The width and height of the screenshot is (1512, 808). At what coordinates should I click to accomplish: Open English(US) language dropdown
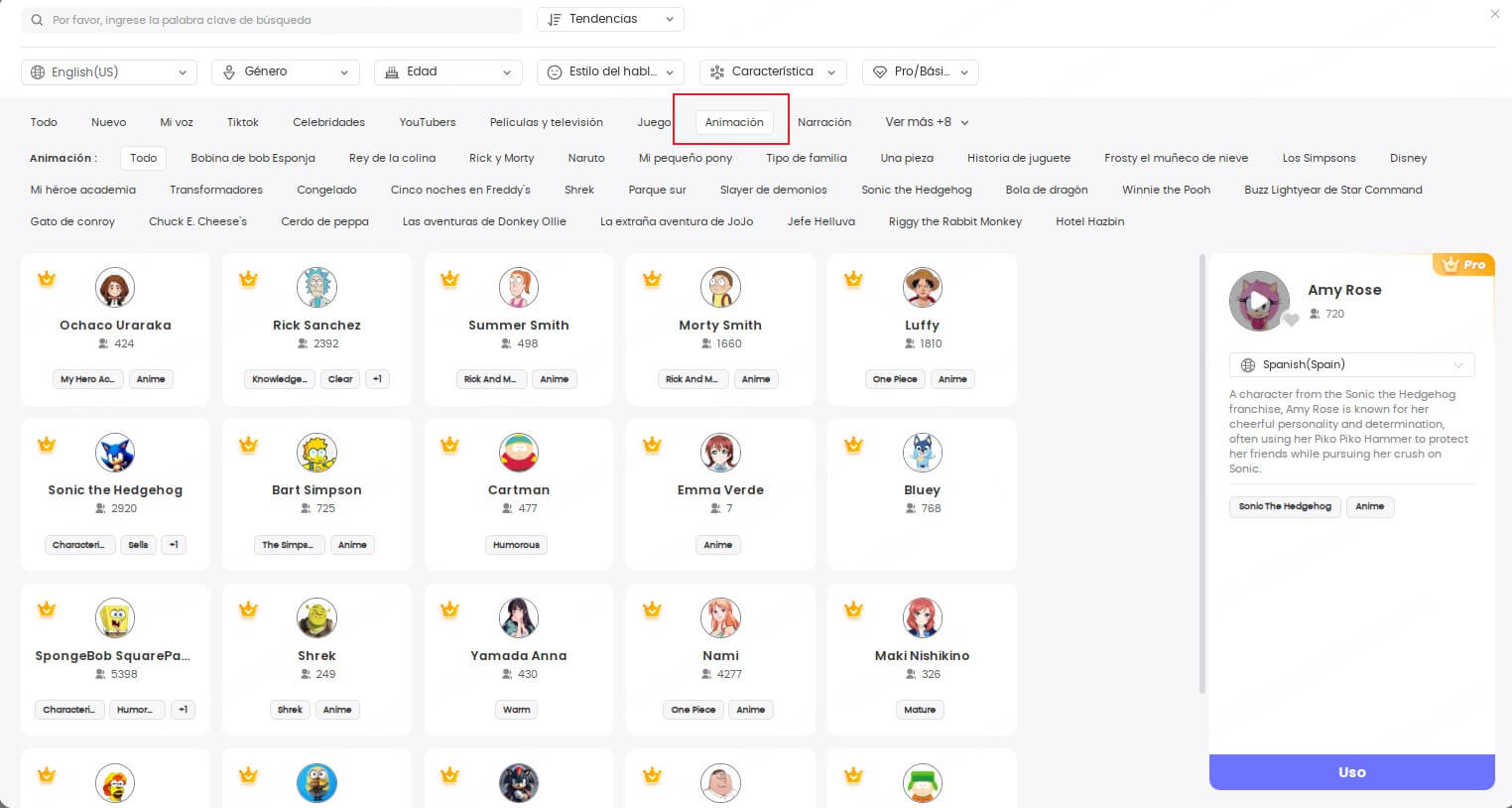click(x=109, y=71)
